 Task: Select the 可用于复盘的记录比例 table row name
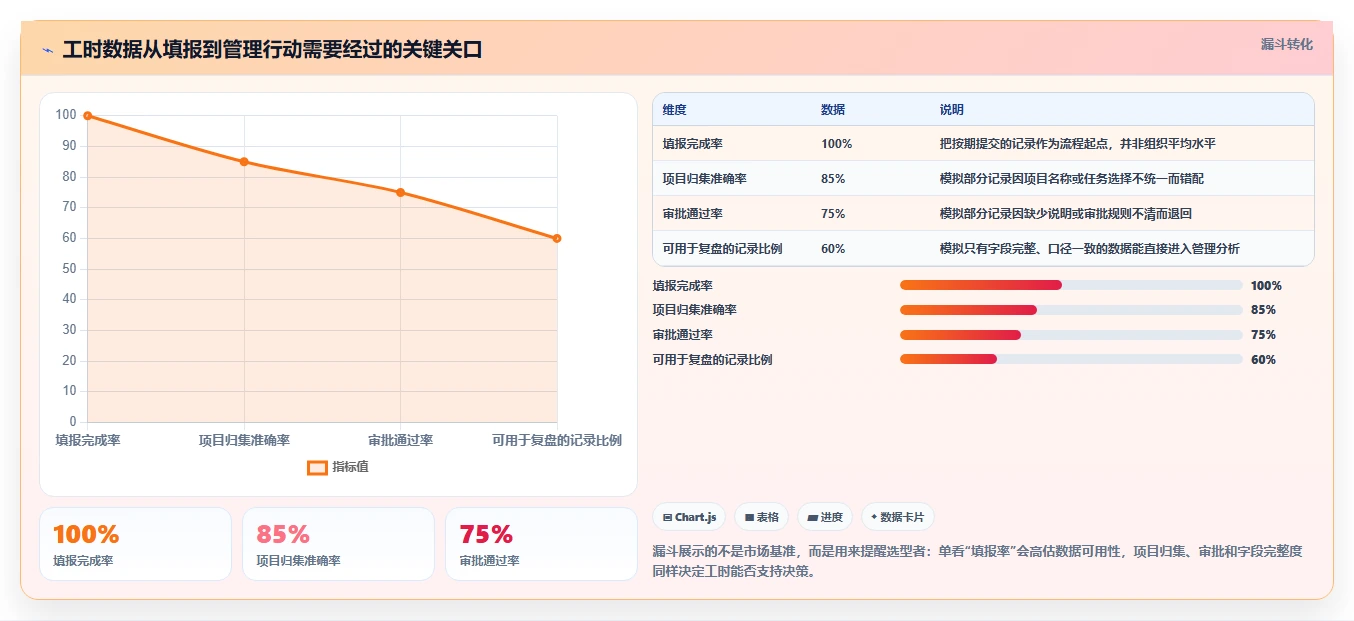(723, 249)
